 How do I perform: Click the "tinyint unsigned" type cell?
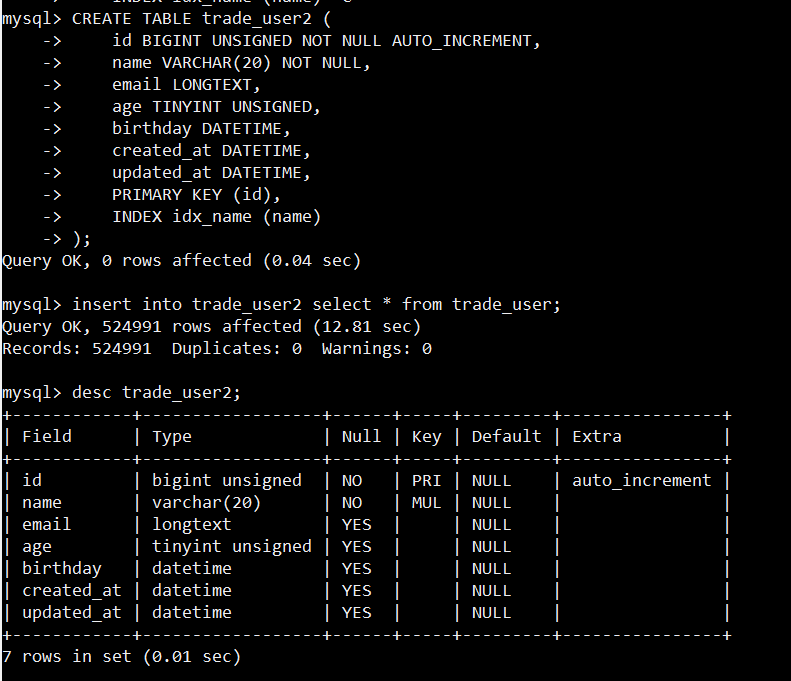tap(231, 546)
